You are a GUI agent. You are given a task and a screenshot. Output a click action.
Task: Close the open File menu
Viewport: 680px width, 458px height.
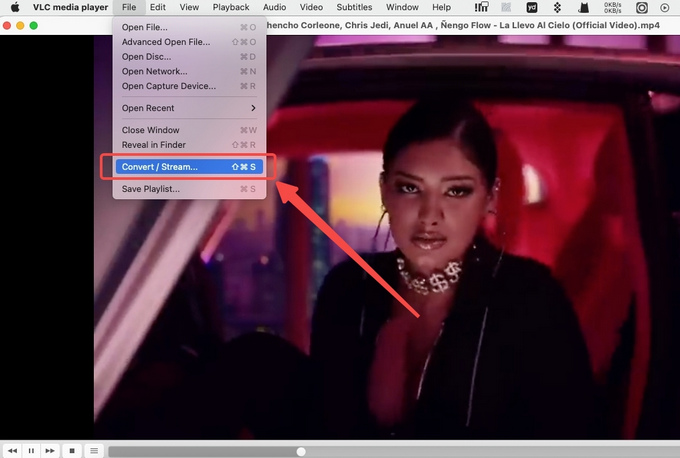pos(129,7)
